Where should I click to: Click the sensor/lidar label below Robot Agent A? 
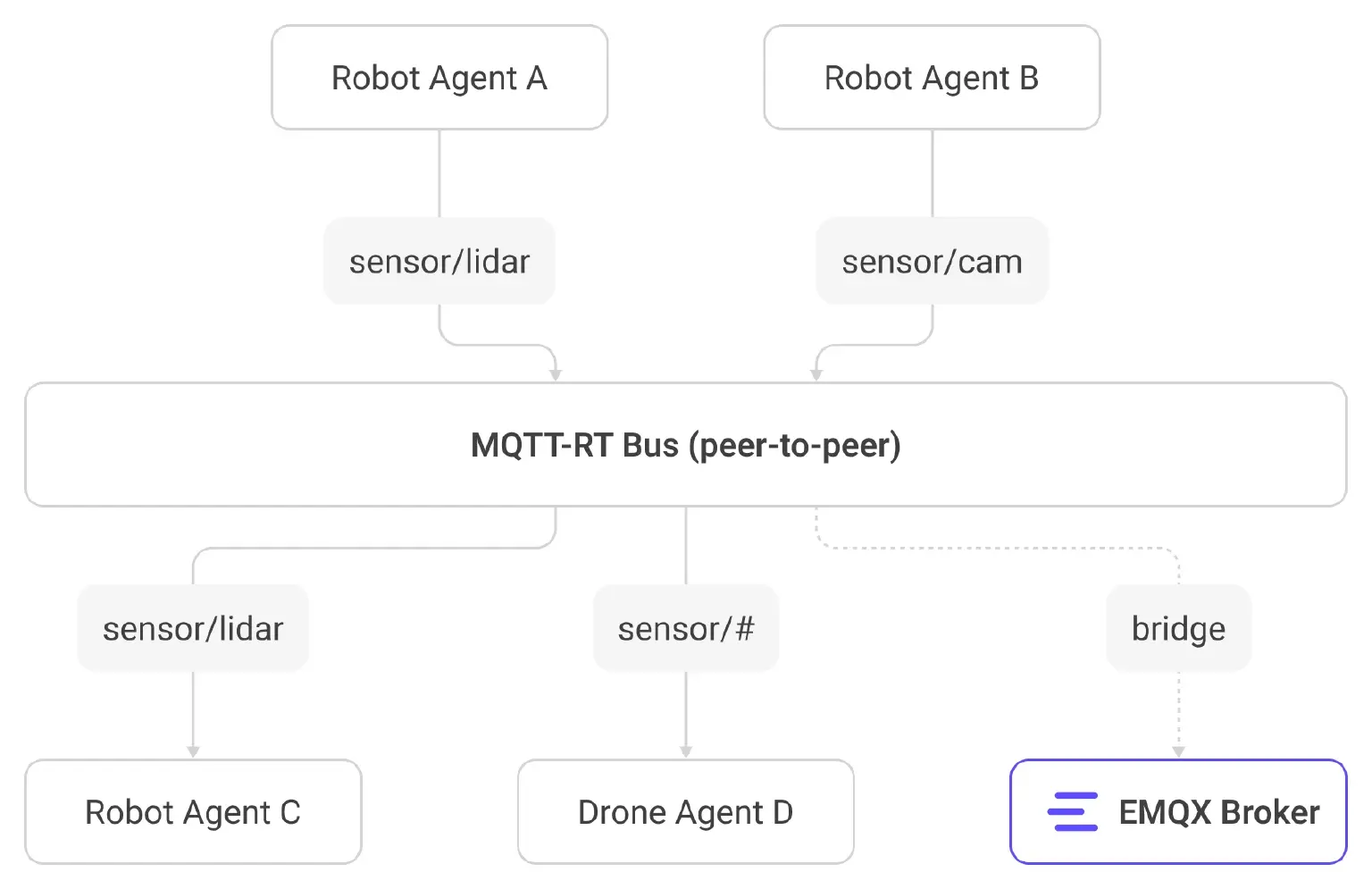click(x=439, y=262)
